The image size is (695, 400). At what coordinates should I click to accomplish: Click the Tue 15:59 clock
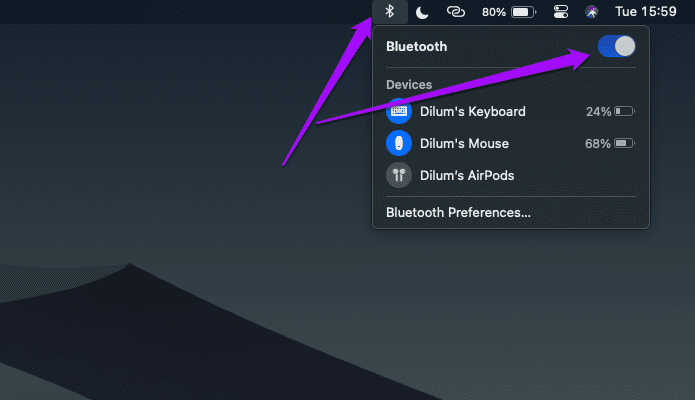pyautogui.click(x=646, y=12)
